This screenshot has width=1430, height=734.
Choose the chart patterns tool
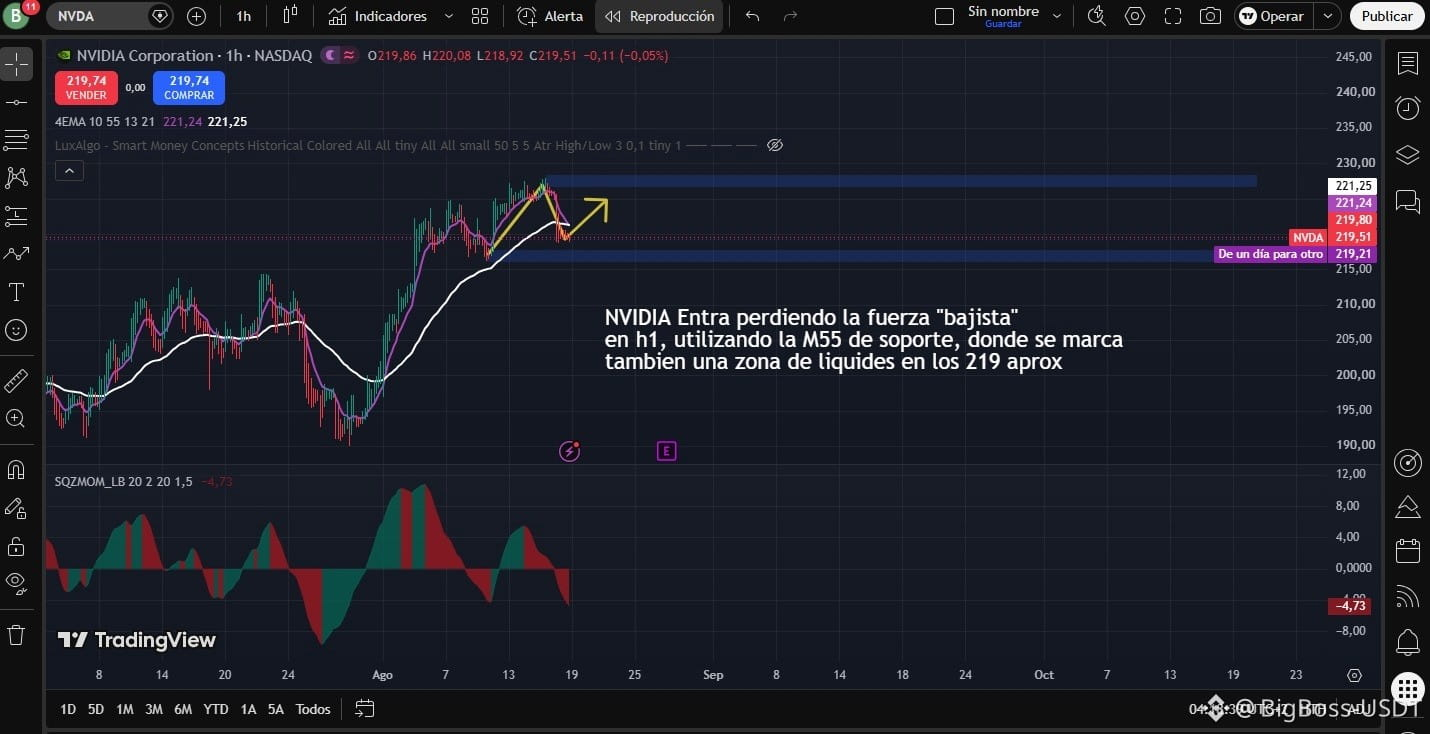16,178
